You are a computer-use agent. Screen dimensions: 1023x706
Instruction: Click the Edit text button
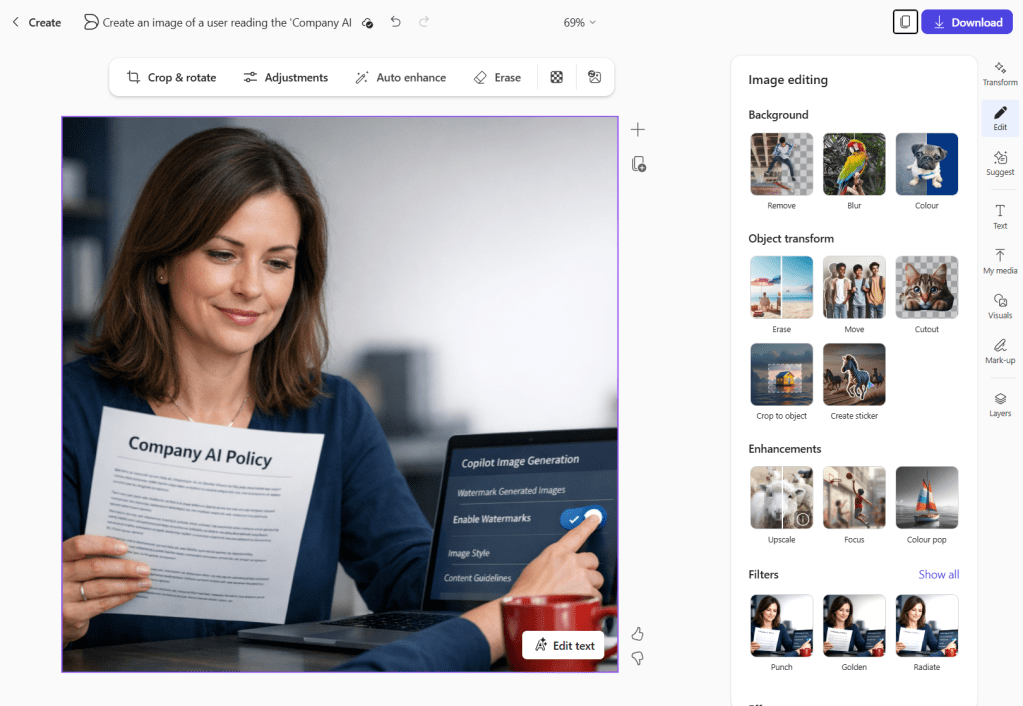(563, 645)
